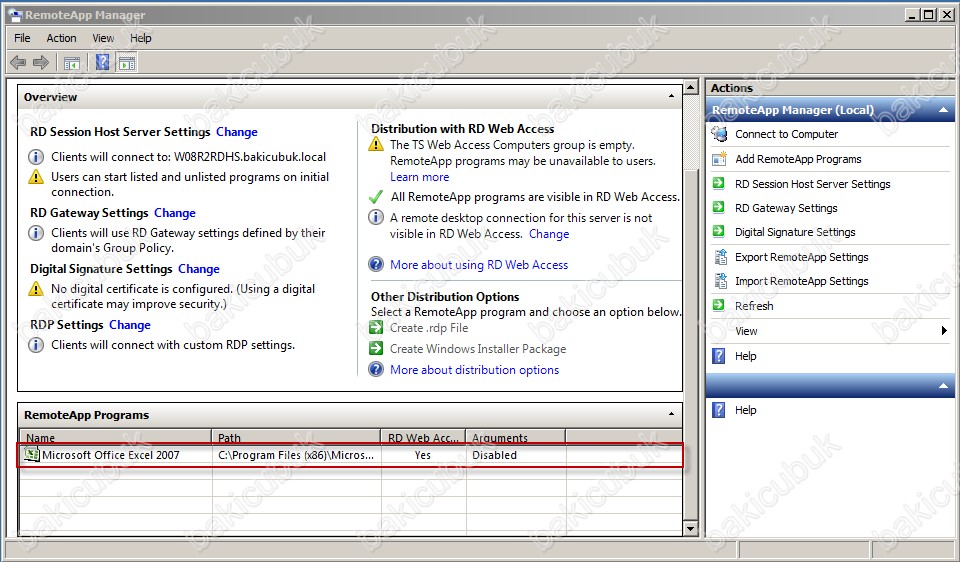Click question icon beside More about distribution options

click(375, 369)
